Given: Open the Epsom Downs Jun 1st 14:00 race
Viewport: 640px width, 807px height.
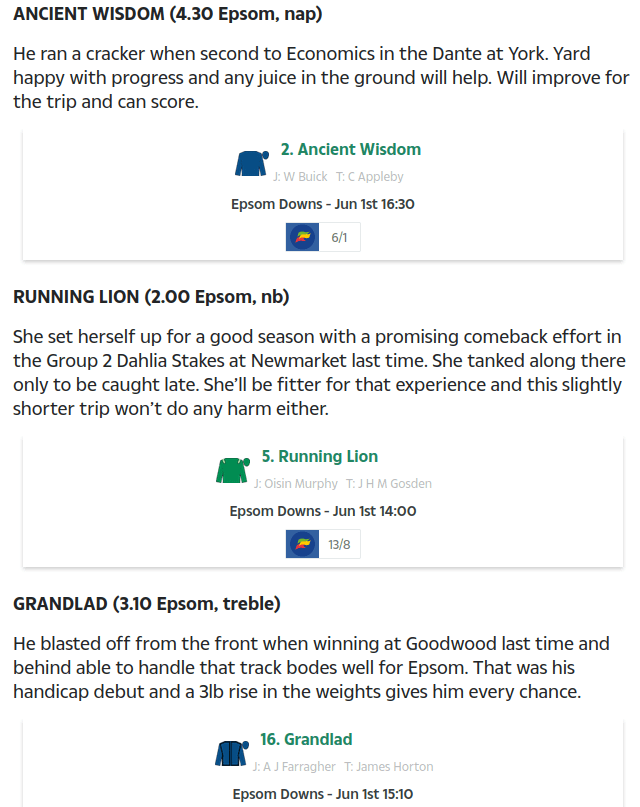Looking at the screenshot, I should 323,512.
